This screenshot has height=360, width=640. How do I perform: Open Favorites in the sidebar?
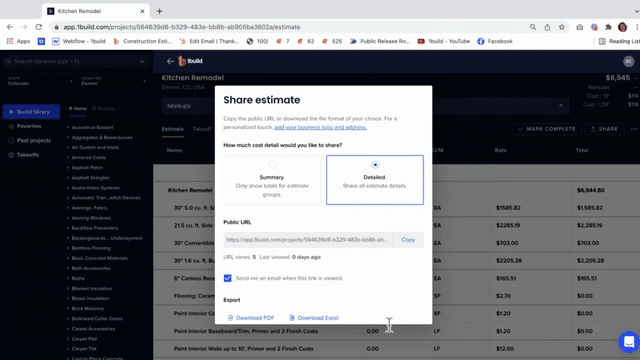point(25,126)
